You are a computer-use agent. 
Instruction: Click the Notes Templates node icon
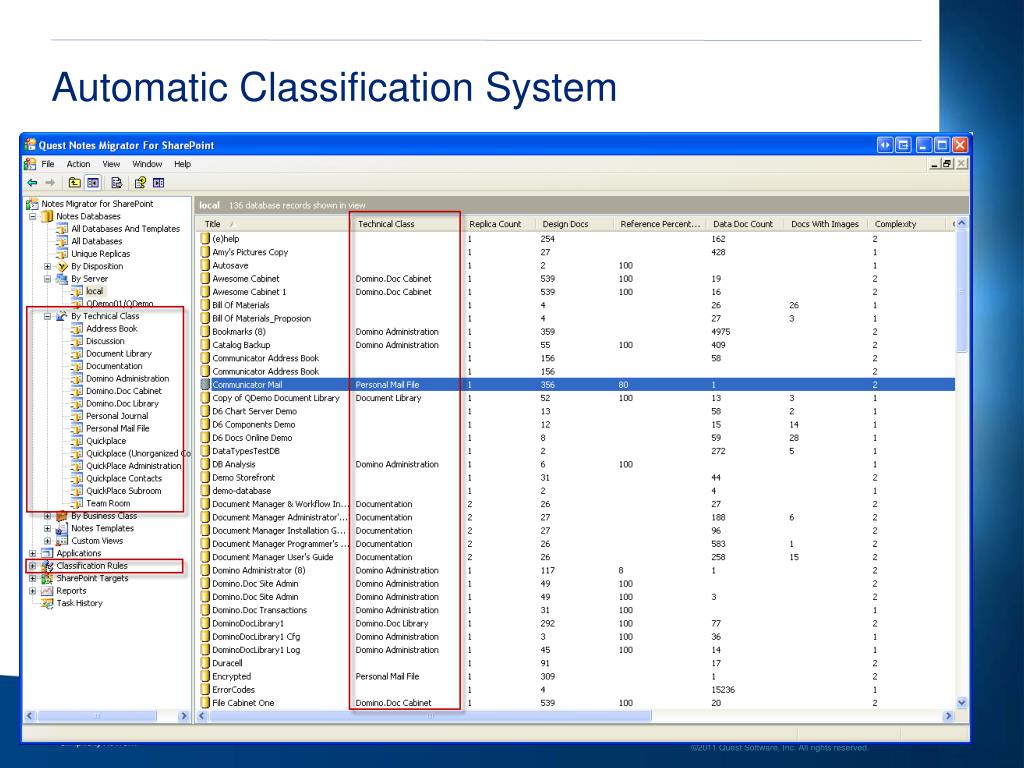[x=62, y=528]
